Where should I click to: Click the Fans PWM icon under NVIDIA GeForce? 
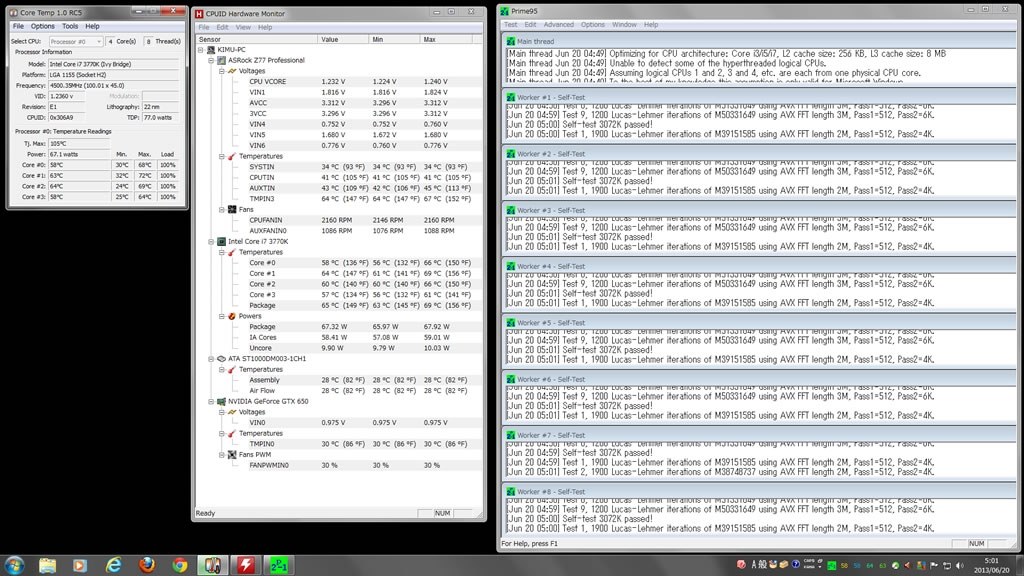click(x=232, y=455)
